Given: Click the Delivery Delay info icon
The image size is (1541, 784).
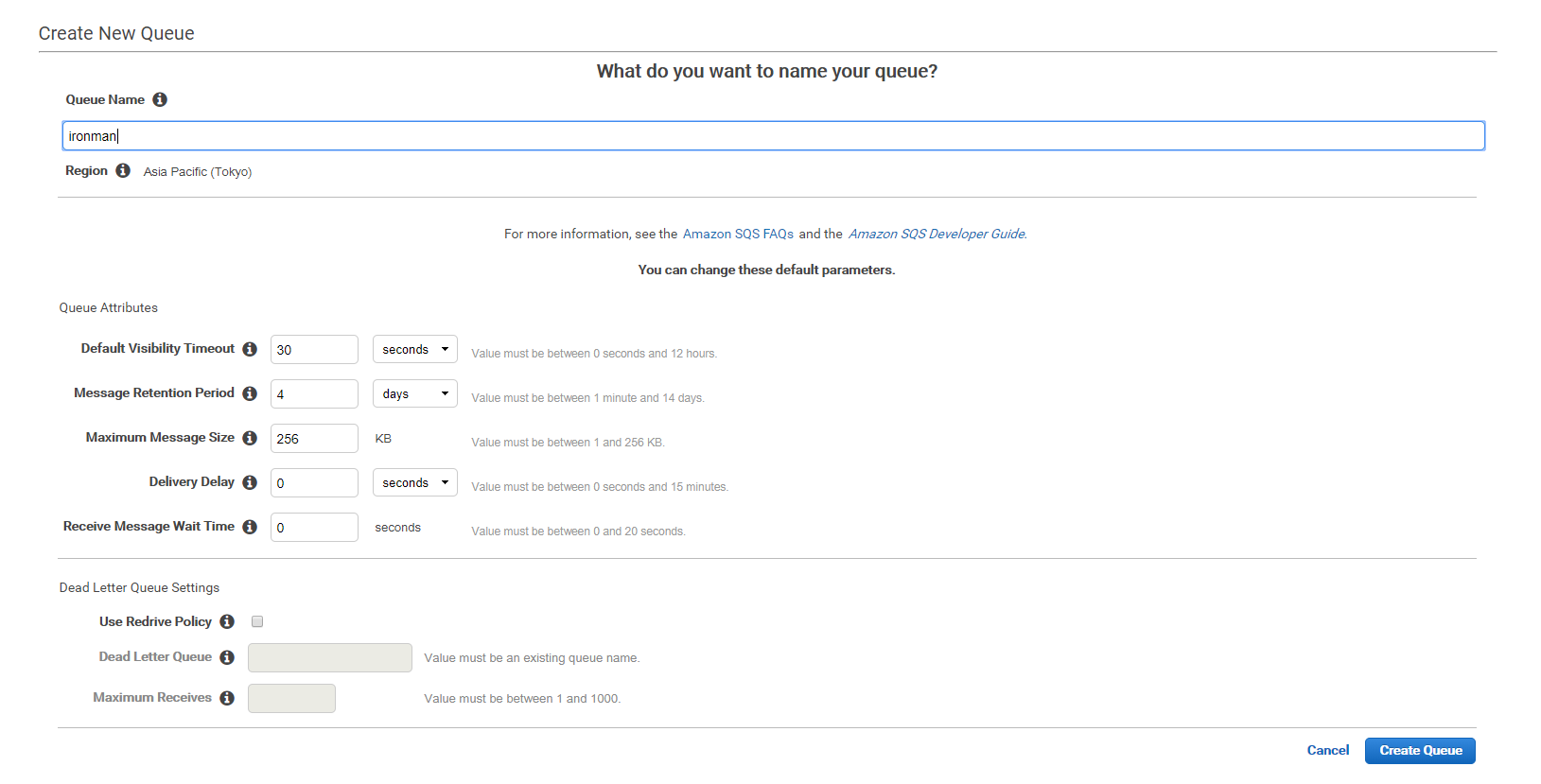Looking at the screenshot, I should point(250,482).
